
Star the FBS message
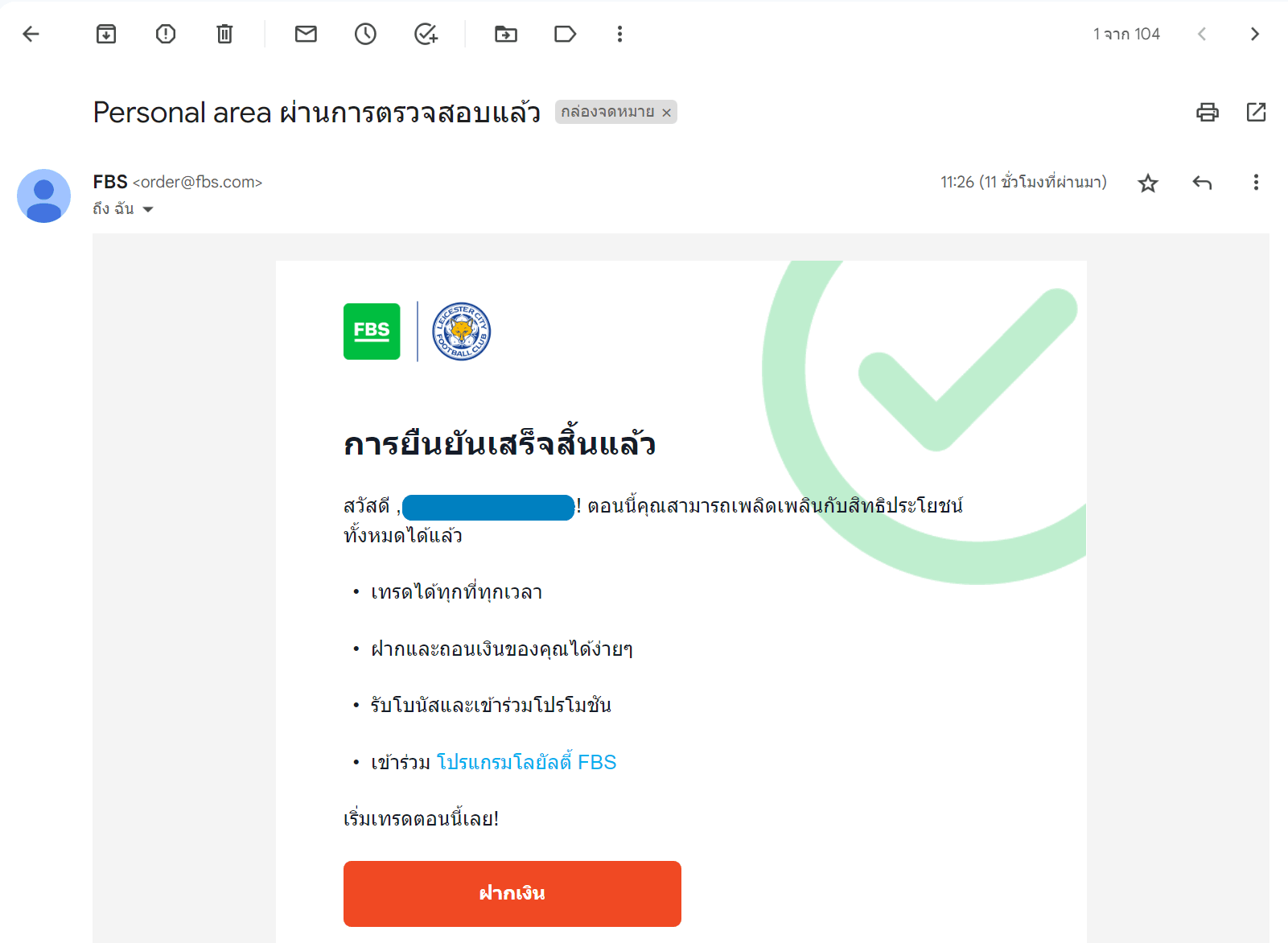(x=1148, y=183)
